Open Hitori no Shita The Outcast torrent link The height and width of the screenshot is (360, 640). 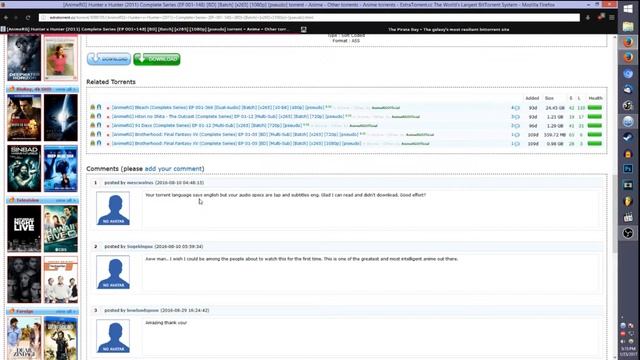[x=228, y=117]
